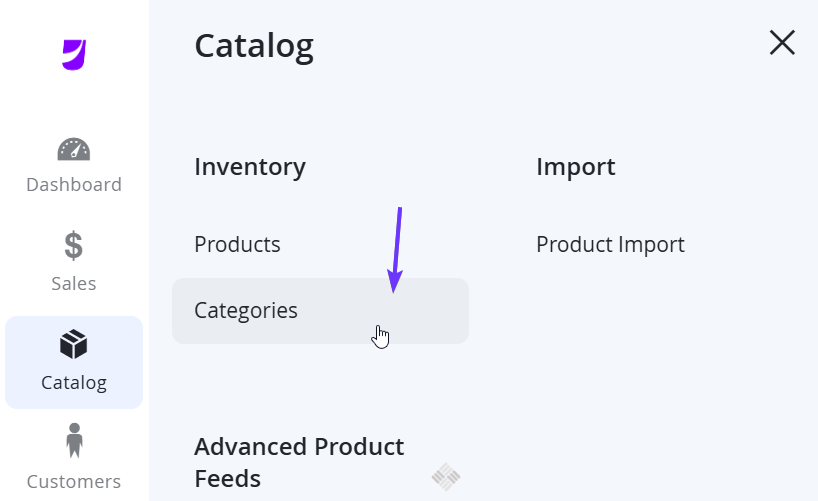Image resolution: width=818 pixels, height=501 pixels.
Task: Go to Categories under Inventory
Action: pyautogui.click(x=246, y=311)
